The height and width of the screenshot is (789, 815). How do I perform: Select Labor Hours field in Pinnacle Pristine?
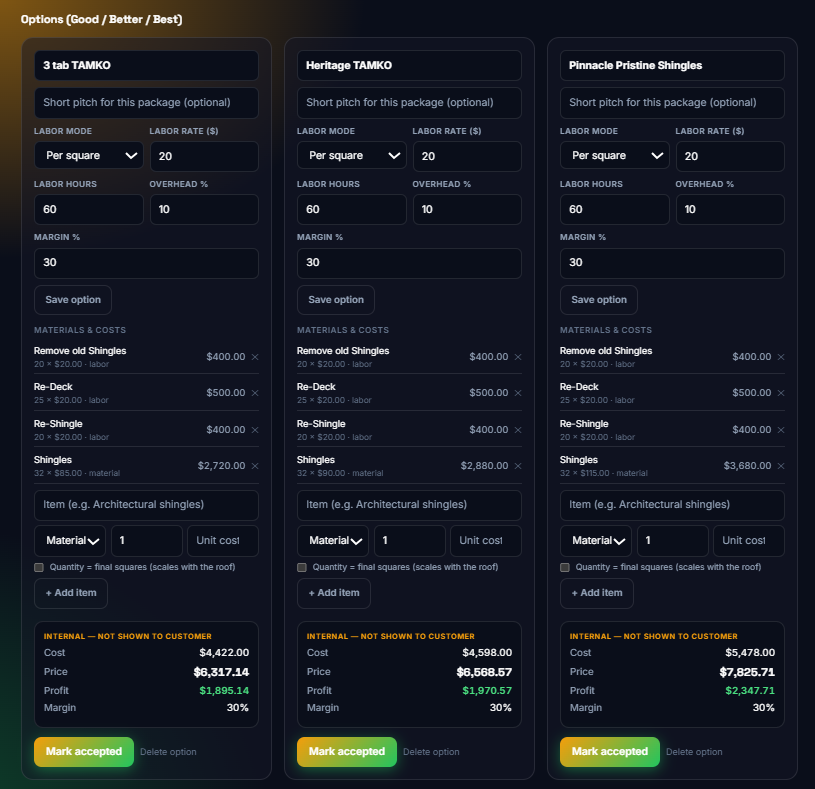point(615,209)
